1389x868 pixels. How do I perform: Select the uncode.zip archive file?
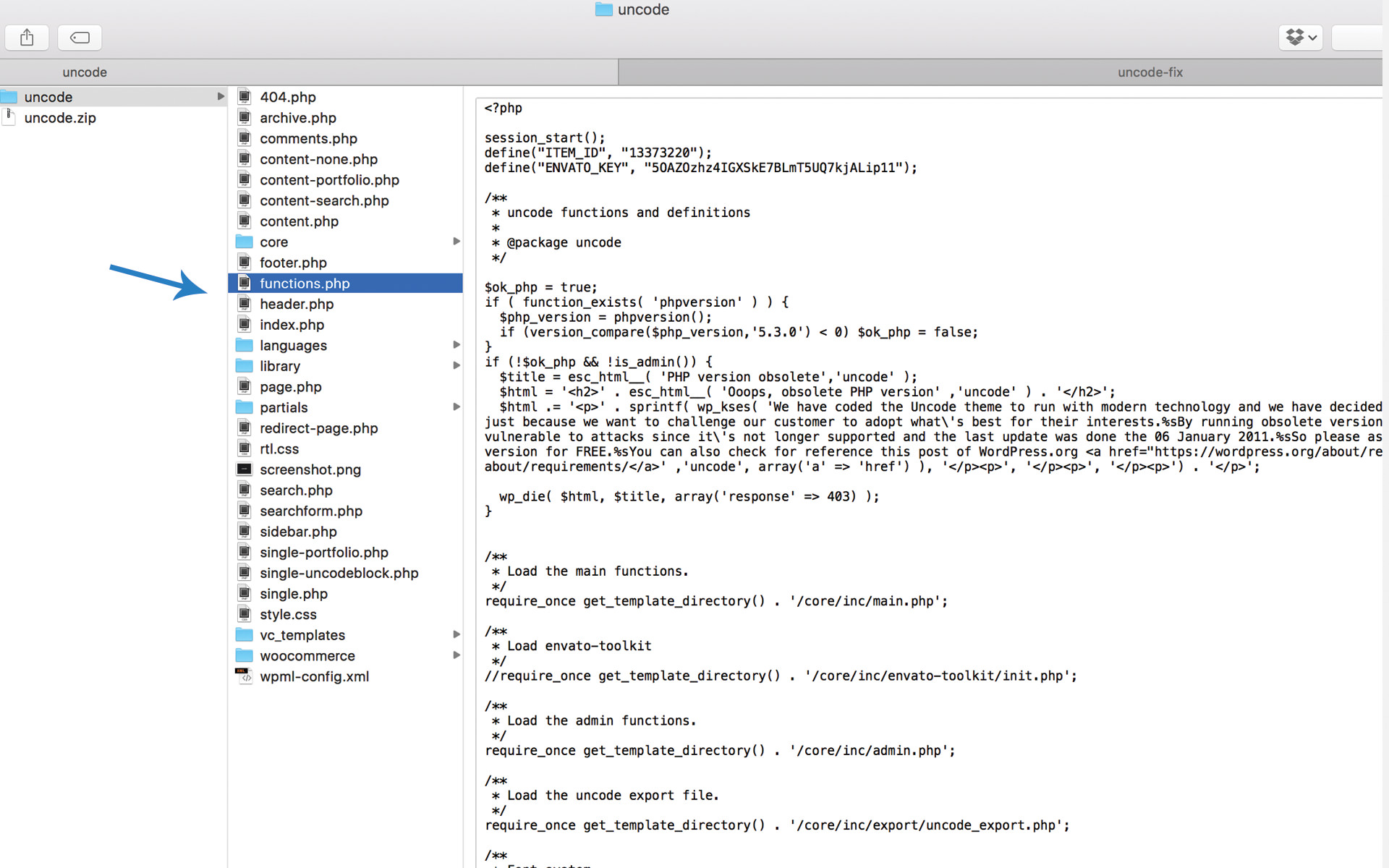click(x=60, y=118)
